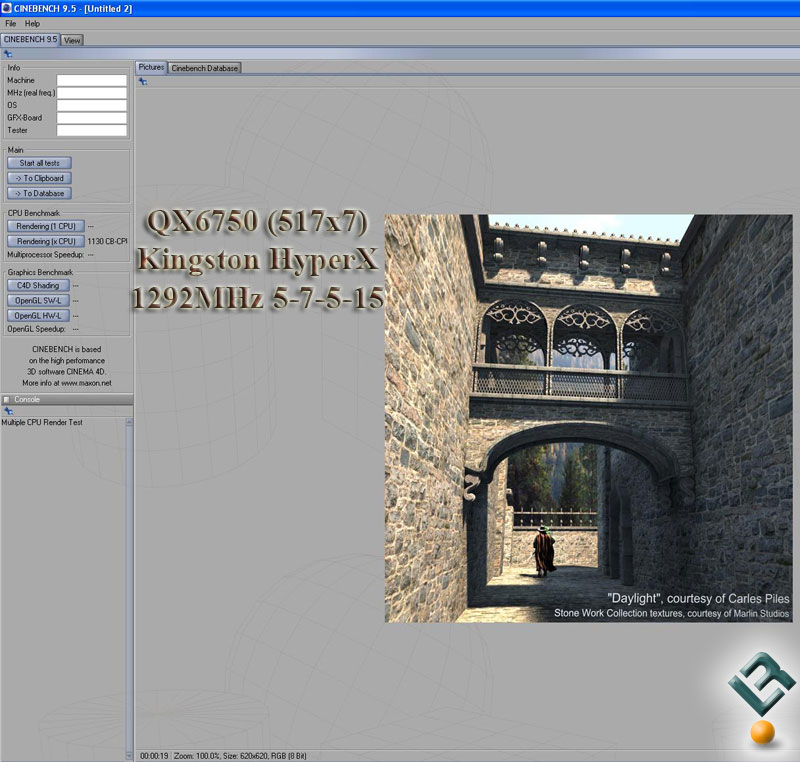Click the 'Zoom: 100.0%' status bar text
The image size is (800, 762).
coord(197,756)
